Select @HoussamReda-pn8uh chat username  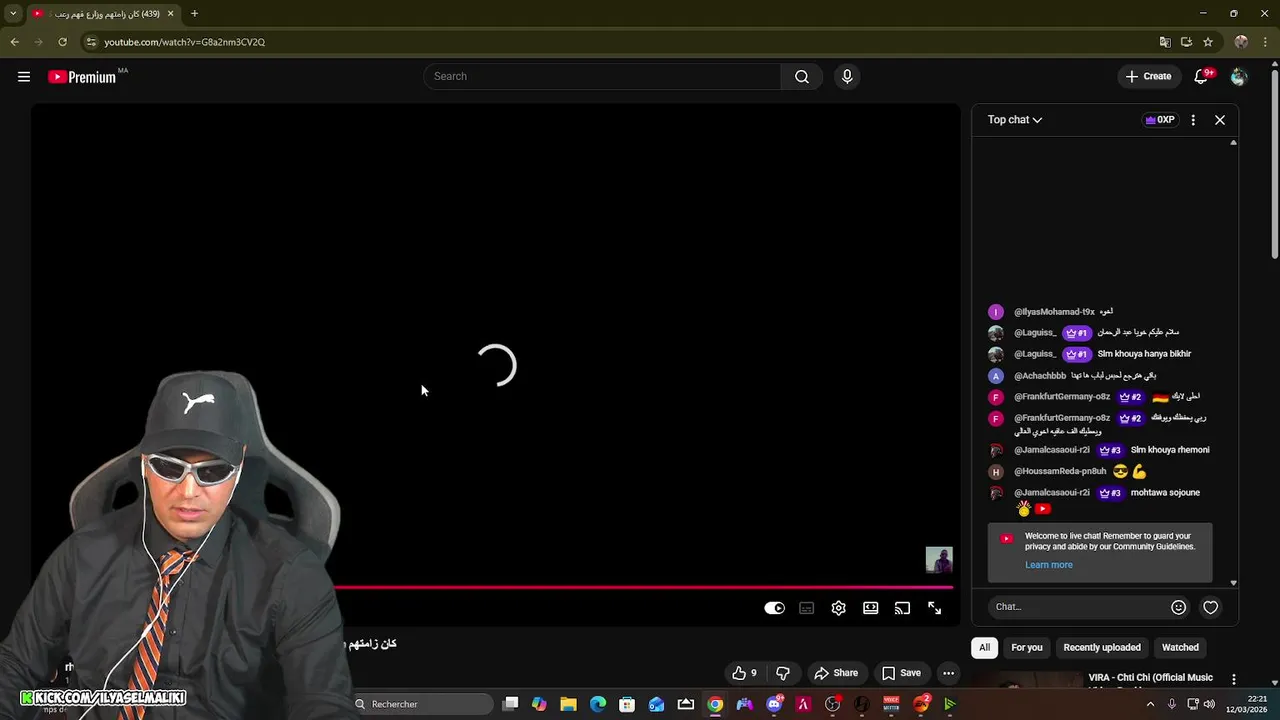1060,471
